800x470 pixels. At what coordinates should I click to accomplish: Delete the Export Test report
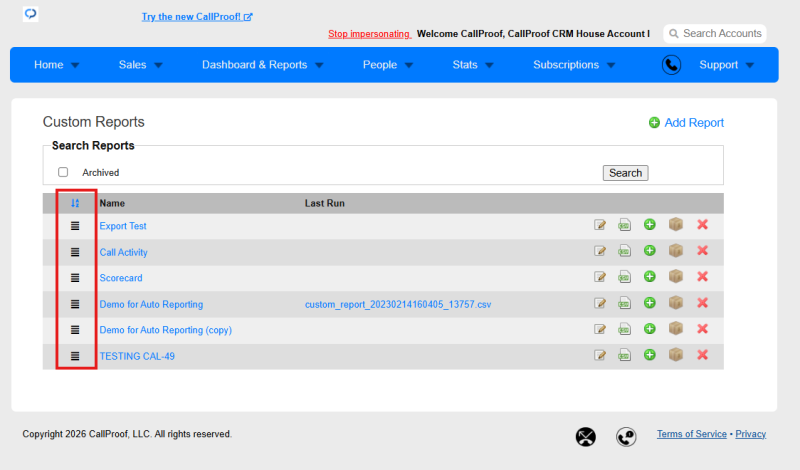coord(703,225)
